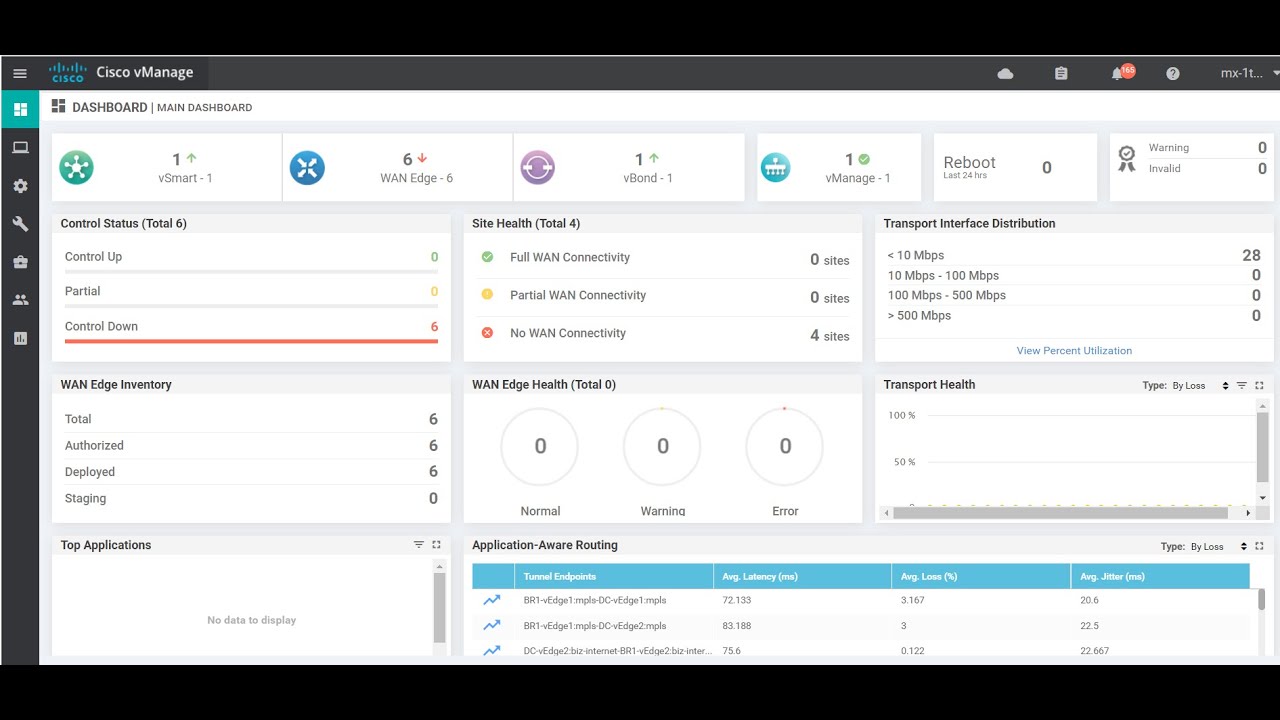This screenshot has width=1280, height=720.
Task: Click Transport Health horizontal scrollbar
Action: pos(1060,513)
